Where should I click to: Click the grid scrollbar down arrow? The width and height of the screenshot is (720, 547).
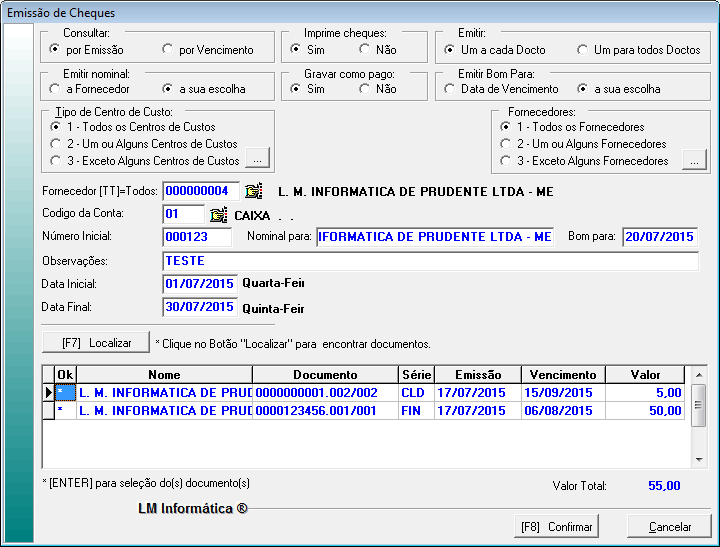click(x=699, y=459)
